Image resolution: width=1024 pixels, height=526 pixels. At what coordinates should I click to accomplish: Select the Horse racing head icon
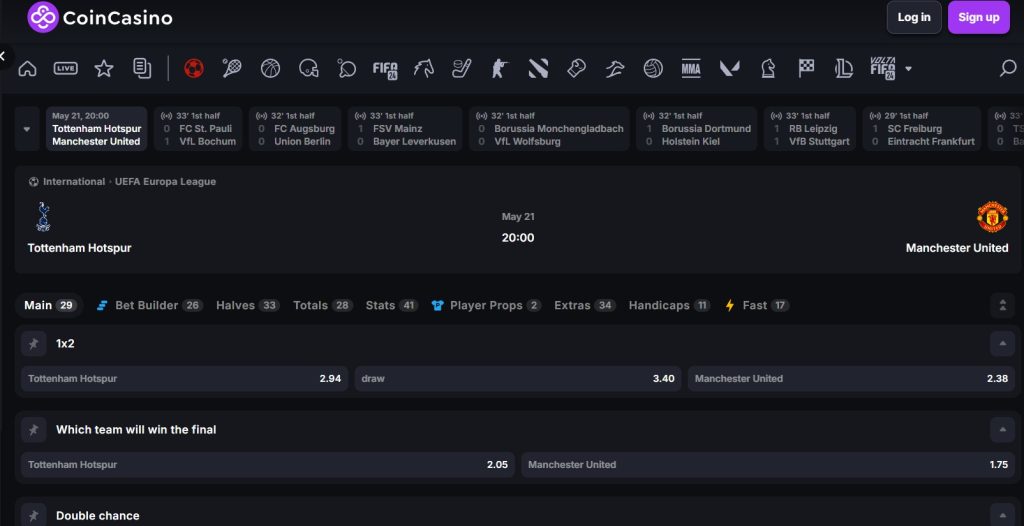[x=423, y=68]
